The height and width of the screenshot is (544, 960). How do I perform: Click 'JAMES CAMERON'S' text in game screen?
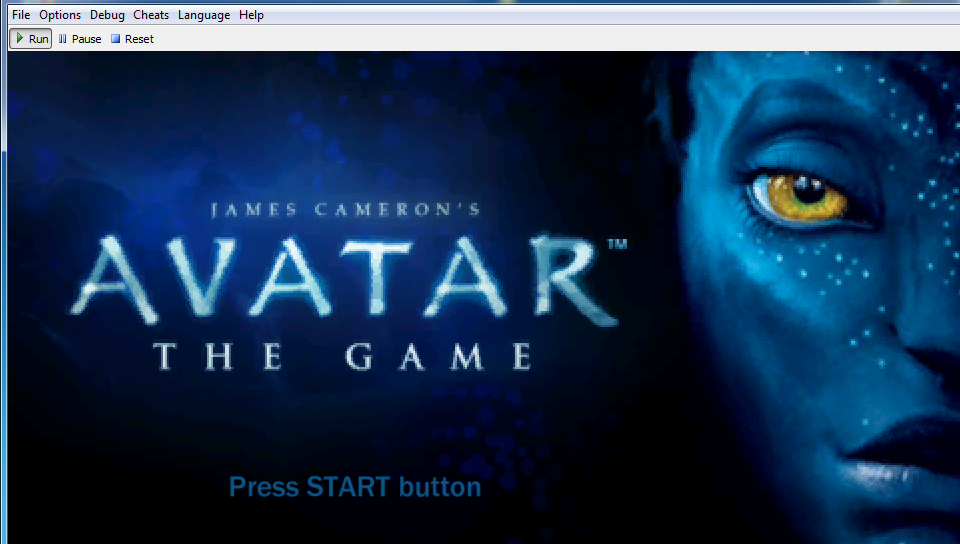point(345,209)
